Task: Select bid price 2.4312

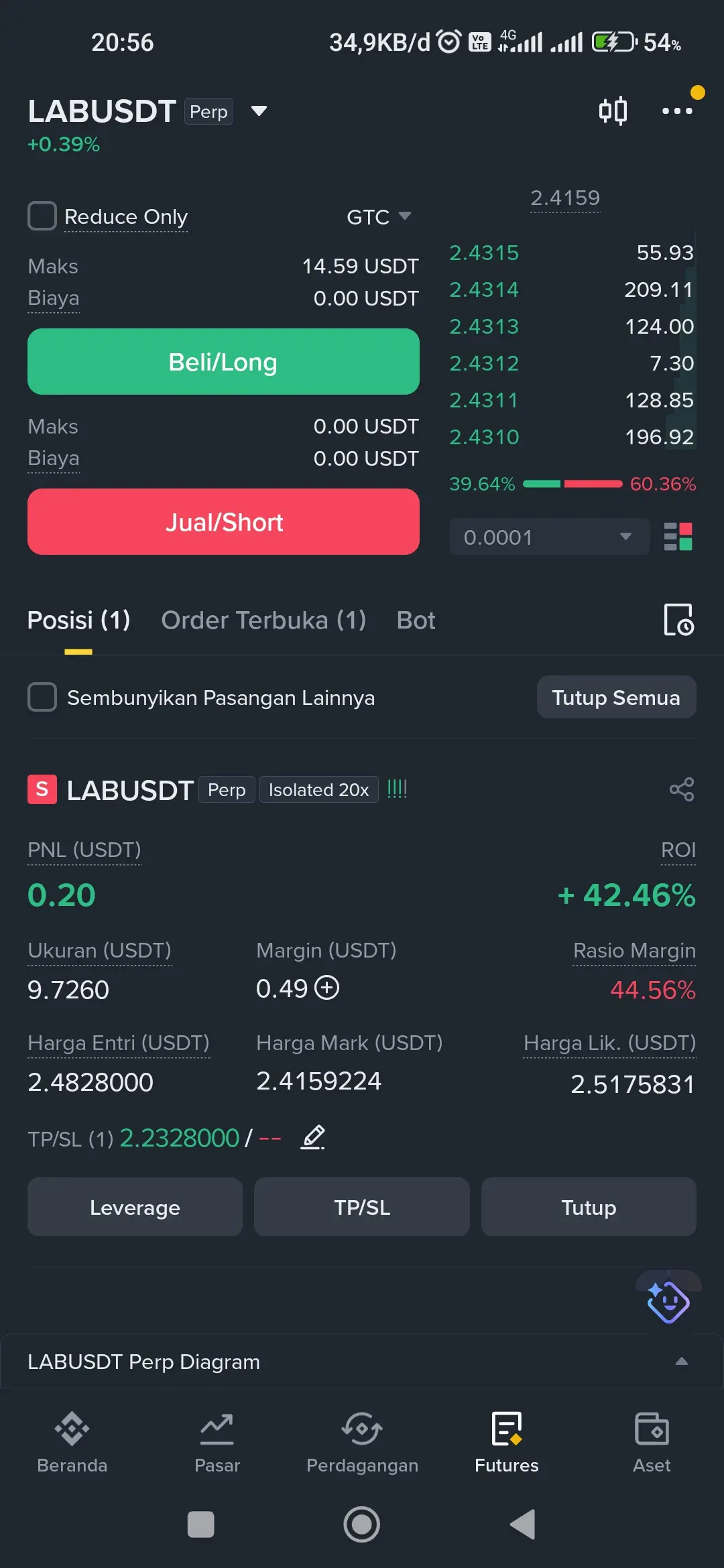Action: (x=484, y=363)
